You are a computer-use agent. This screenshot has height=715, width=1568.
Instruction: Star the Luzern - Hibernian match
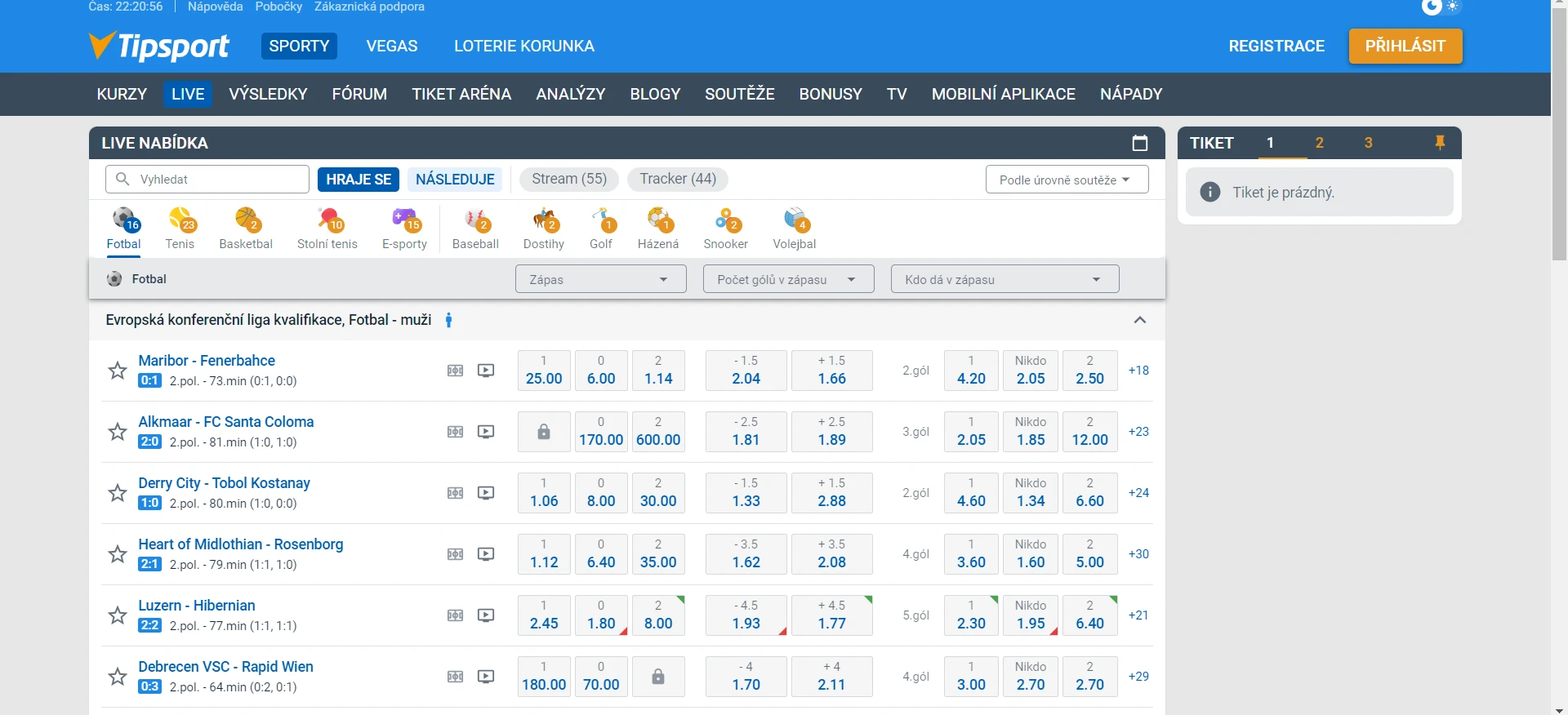tap(118, 615)
